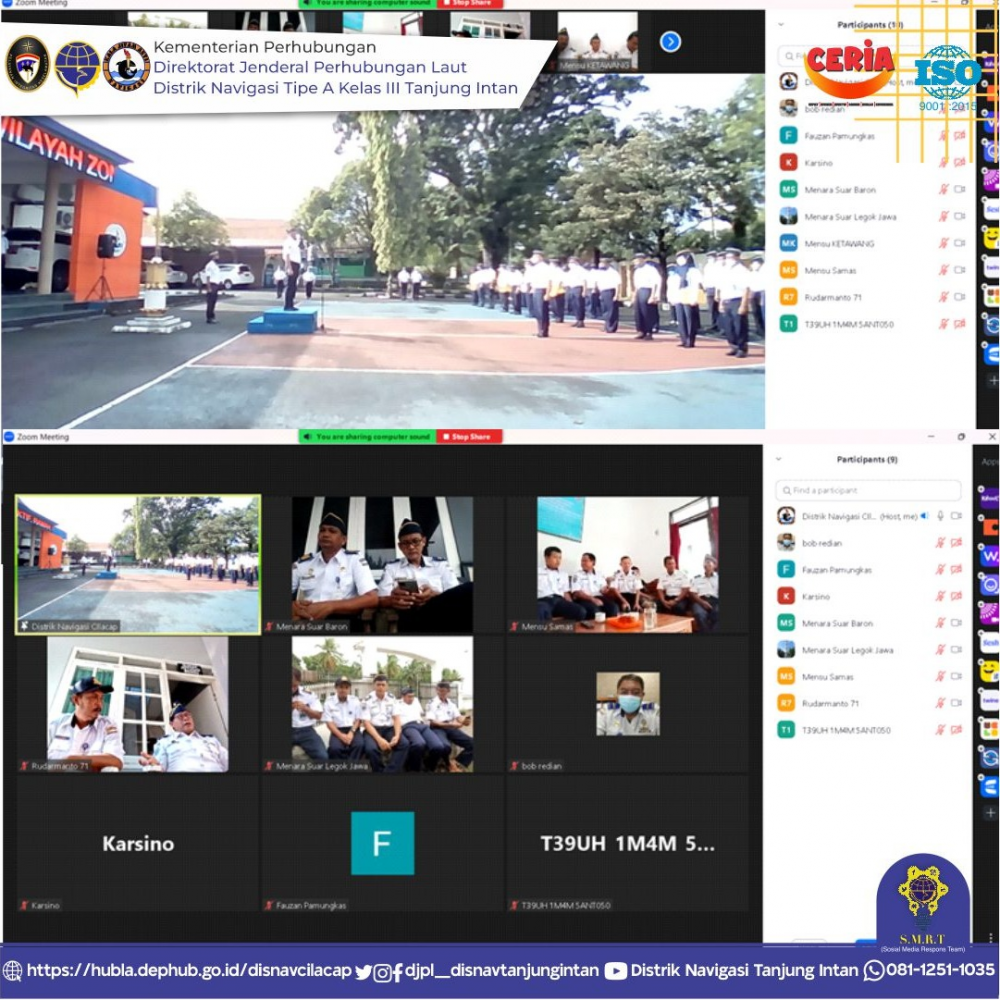Click Stop Share in the bottom Zoom window
The image size is (1000, 1000).
click(x=470, y=437)
